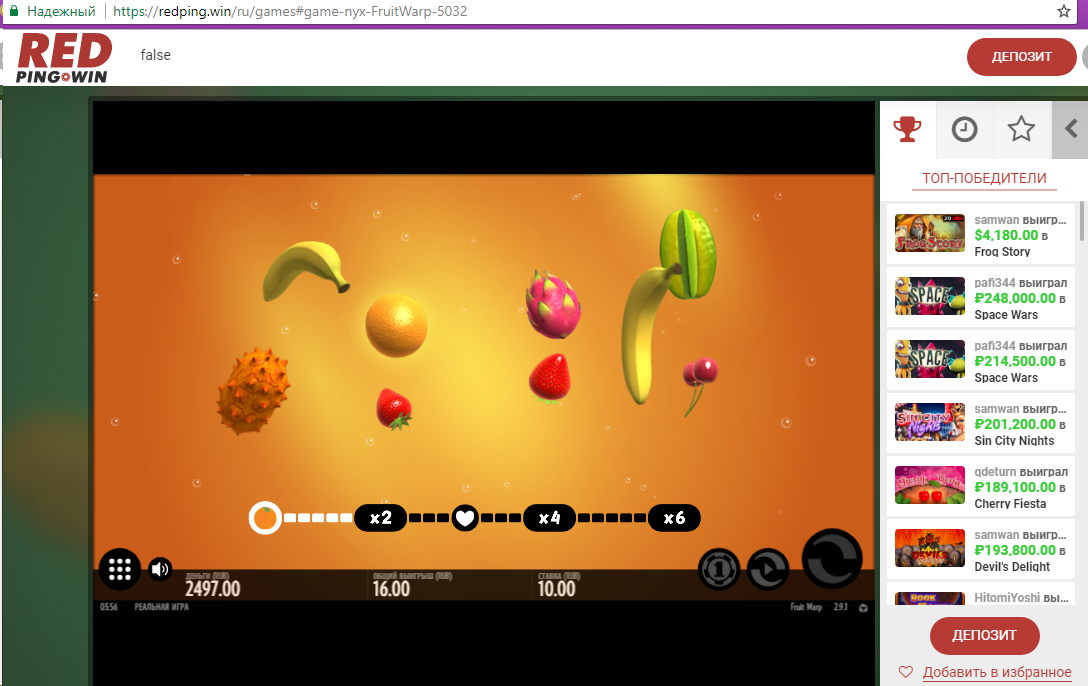Open the Frog Story game thumbnail

click(x=930, y=233)
